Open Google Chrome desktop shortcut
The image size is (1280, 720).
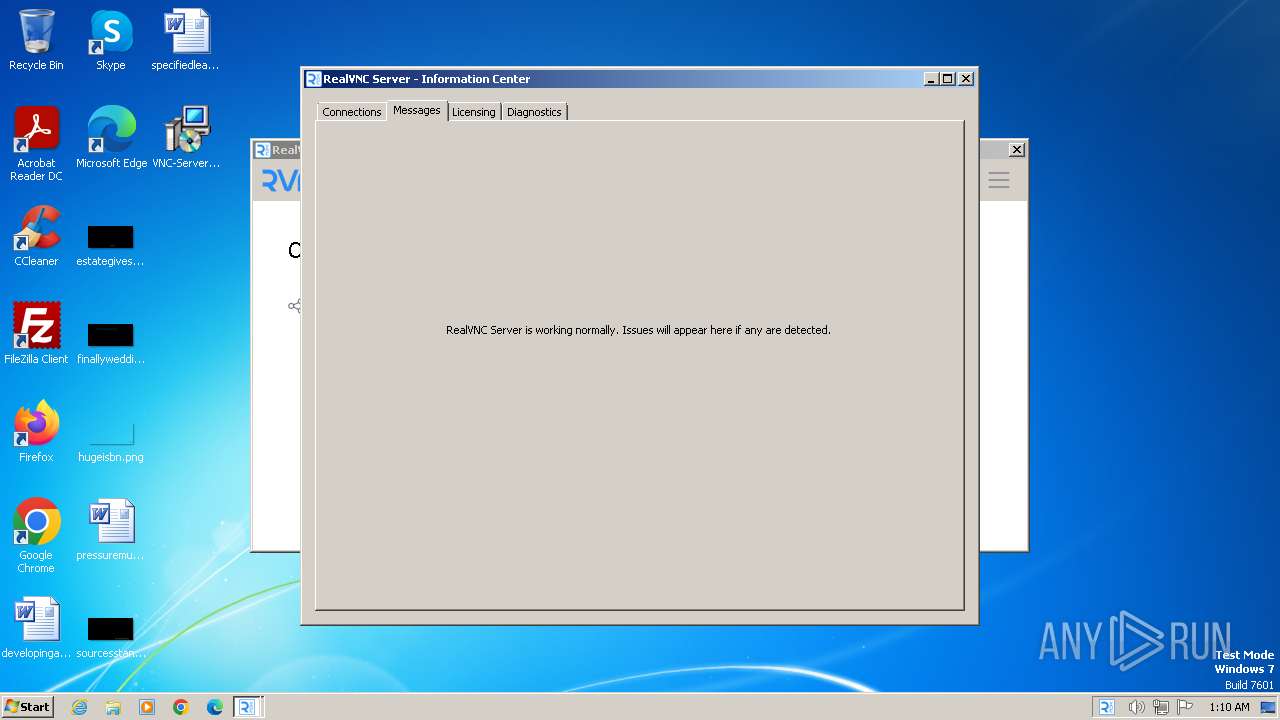click(36, 537)
